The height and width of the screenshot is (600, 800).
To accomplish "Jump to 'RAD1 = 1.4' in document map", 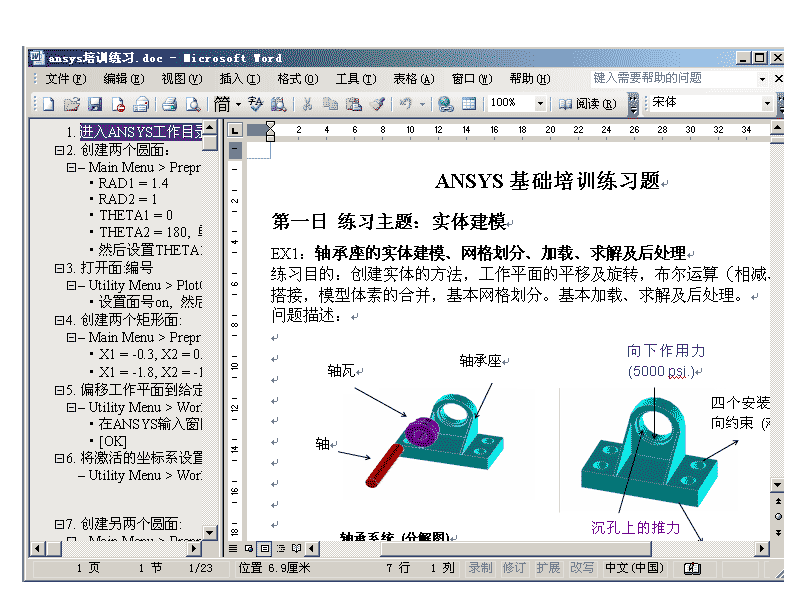I will pos(133,183).
